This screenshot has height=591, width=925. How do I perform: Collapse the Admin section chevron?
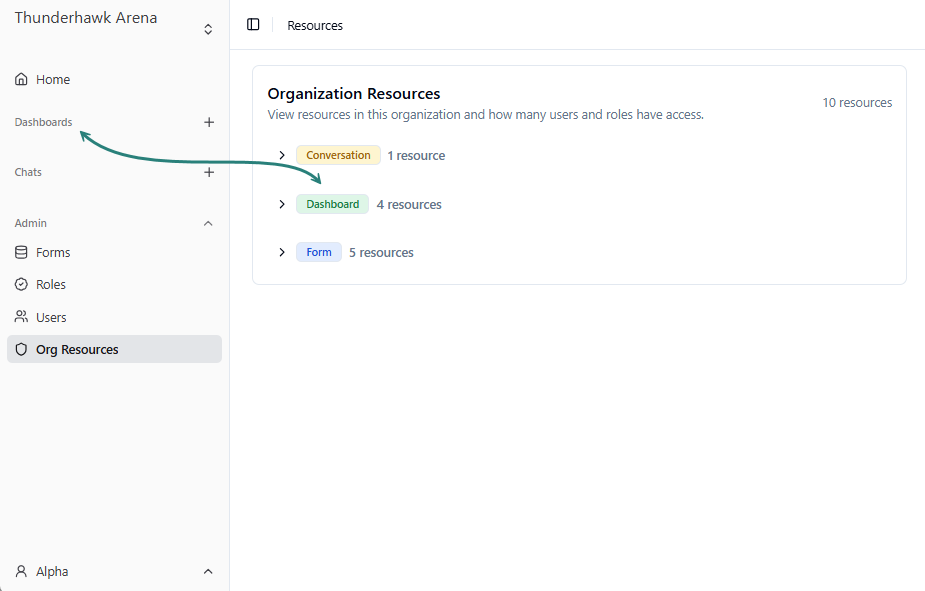[208, 223]
